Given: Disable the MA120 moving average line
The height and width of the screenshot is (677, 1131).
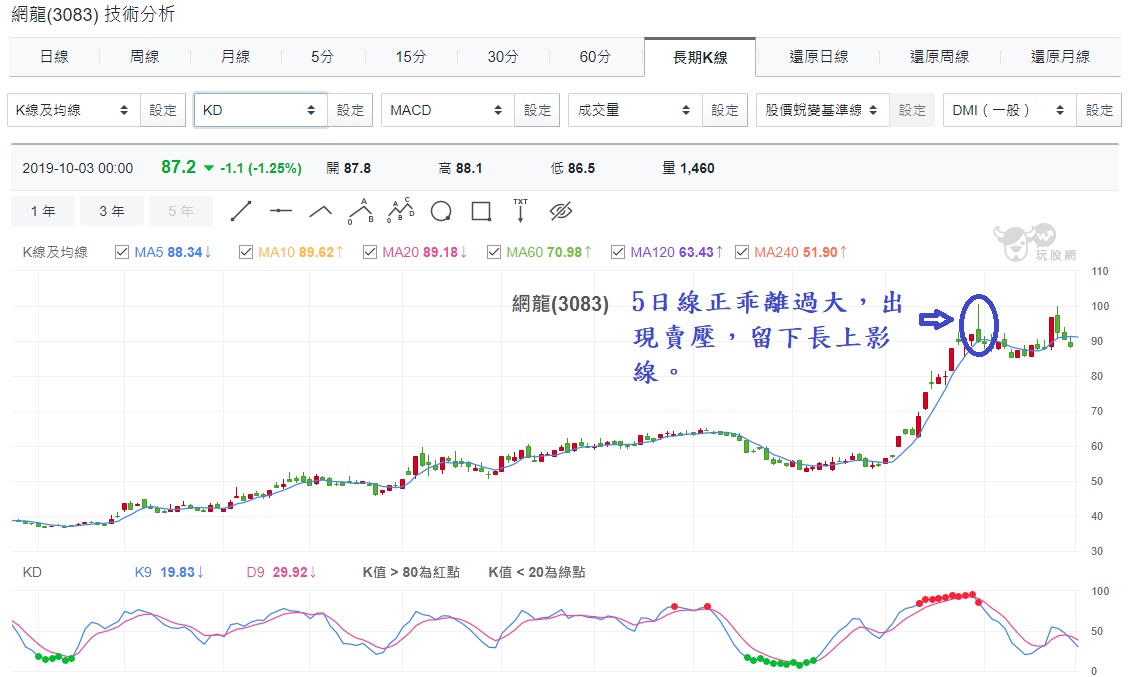Looking at the screenshot, I should pyautogui.click(x=618, y=252).
